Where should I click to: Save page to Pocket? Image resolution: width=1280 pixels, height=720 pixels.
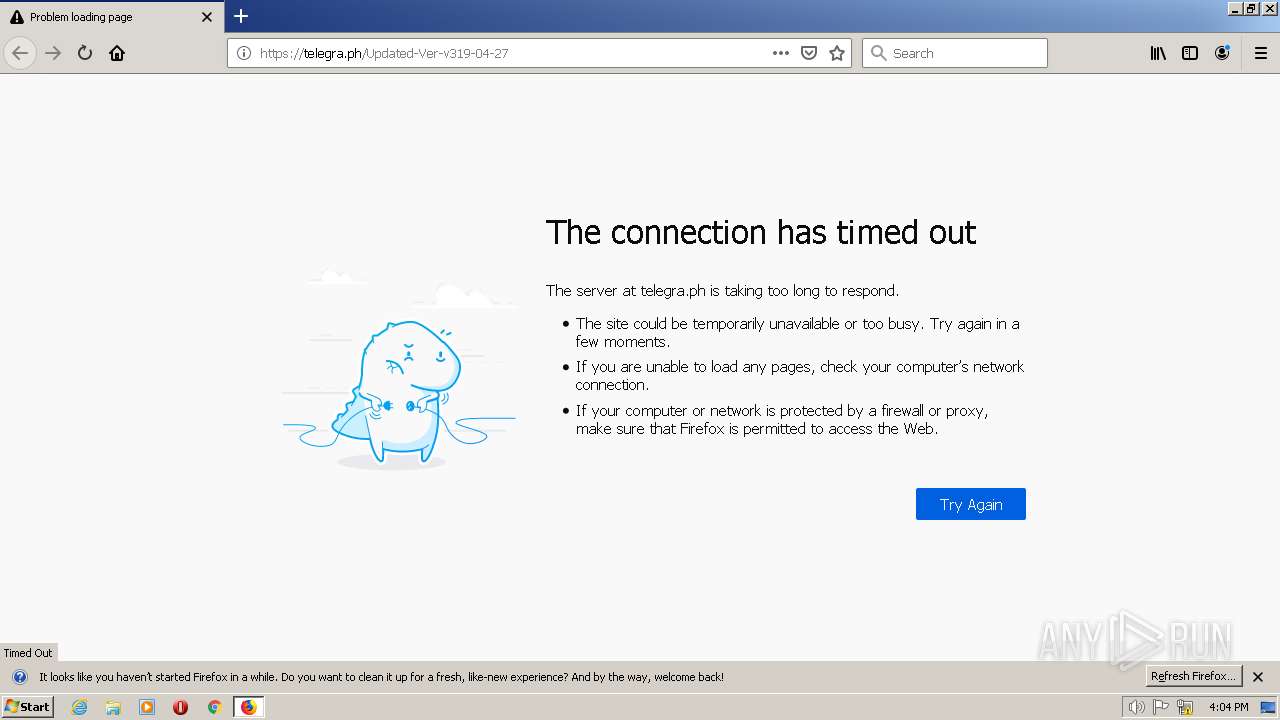[x=809, y=53]
